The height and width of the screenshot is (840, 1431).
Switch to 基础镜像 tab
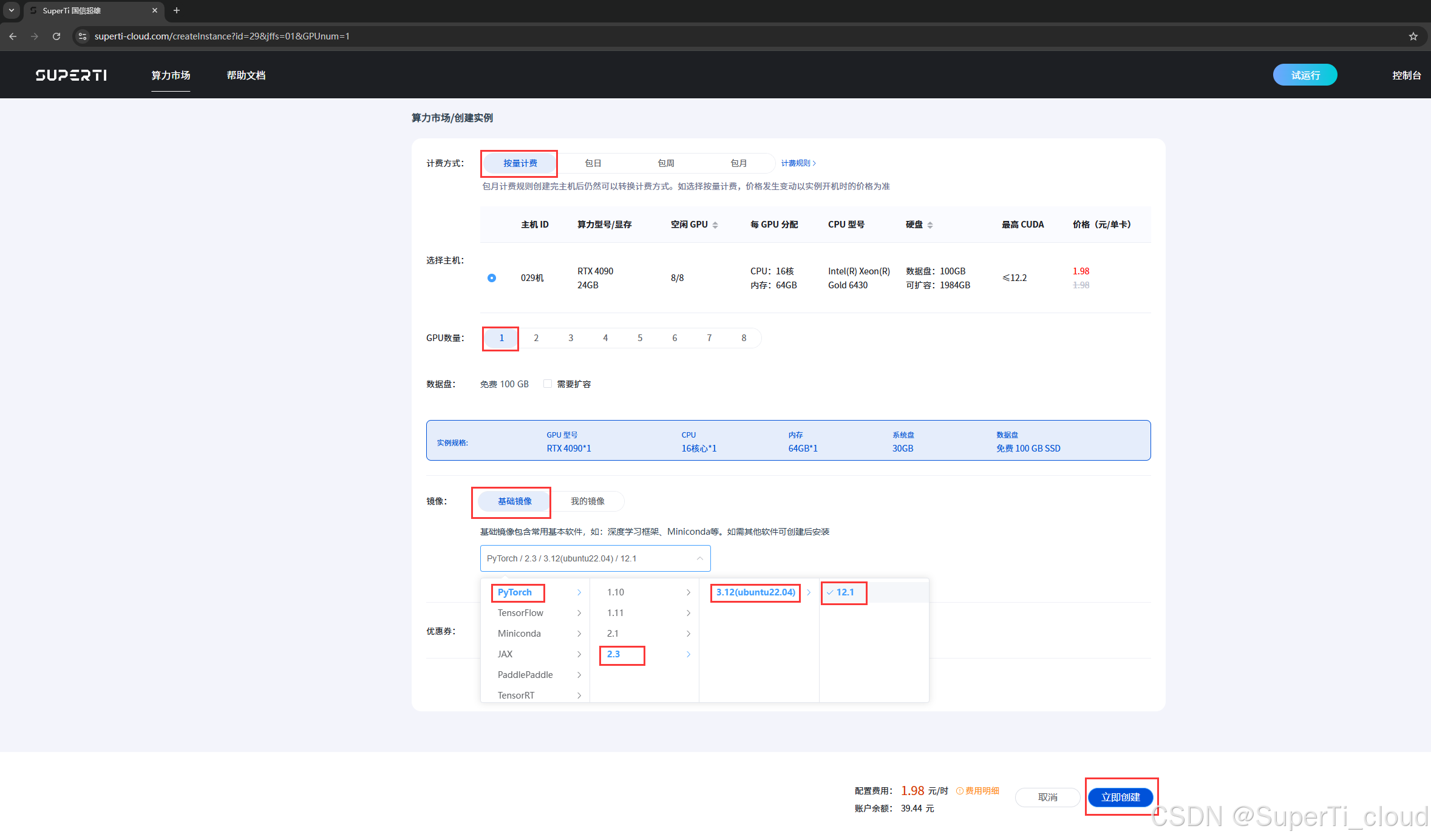515,501
